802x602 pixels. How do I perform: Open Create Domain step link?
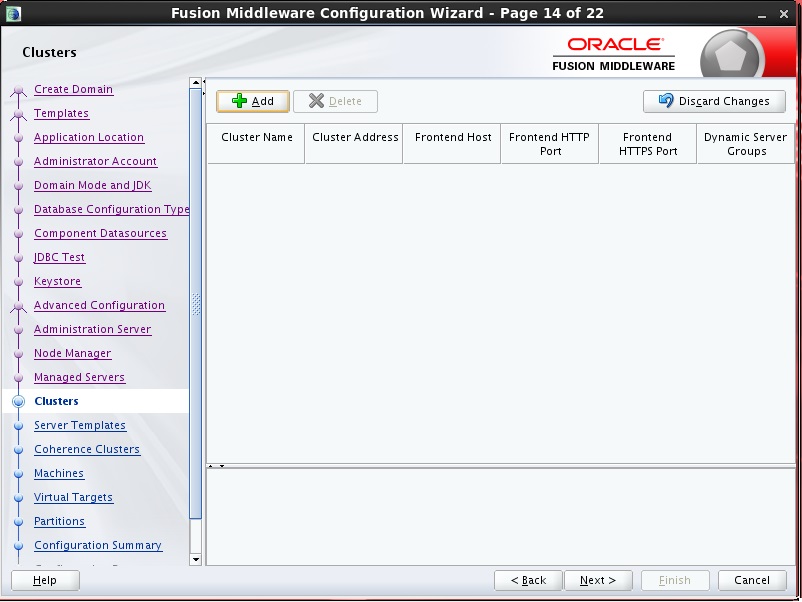(74, 89)
